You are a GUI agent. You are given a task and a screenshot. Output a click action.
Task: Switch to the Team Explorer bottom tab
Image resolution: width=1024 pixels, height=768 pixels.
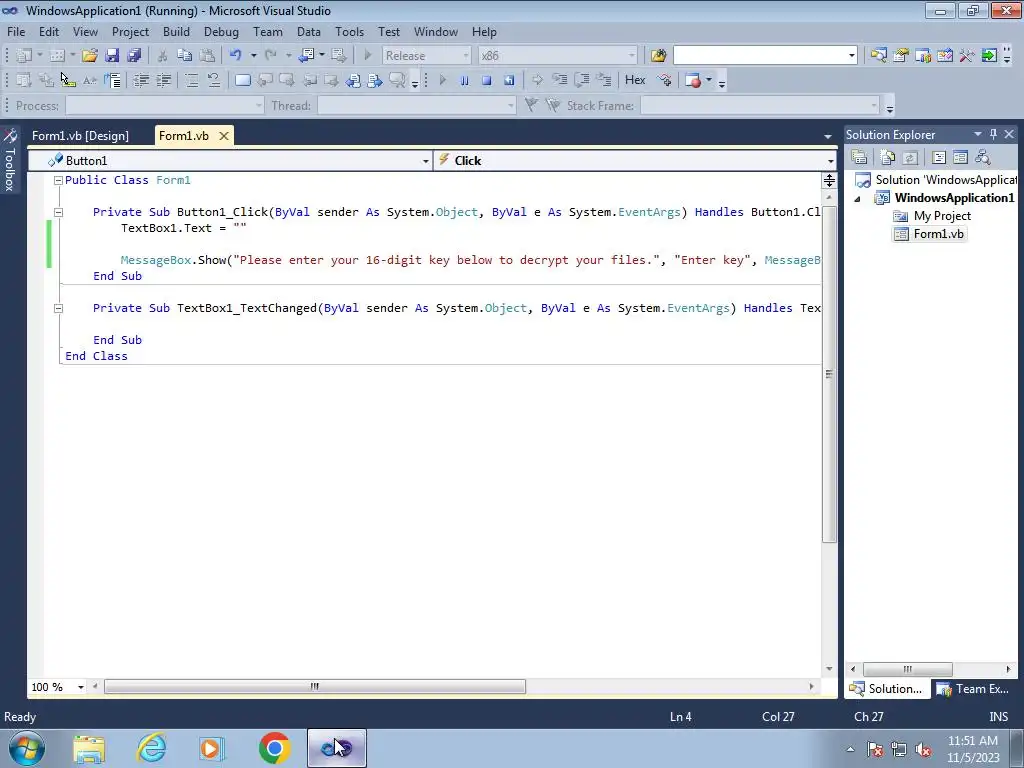[x=975, y=689]
